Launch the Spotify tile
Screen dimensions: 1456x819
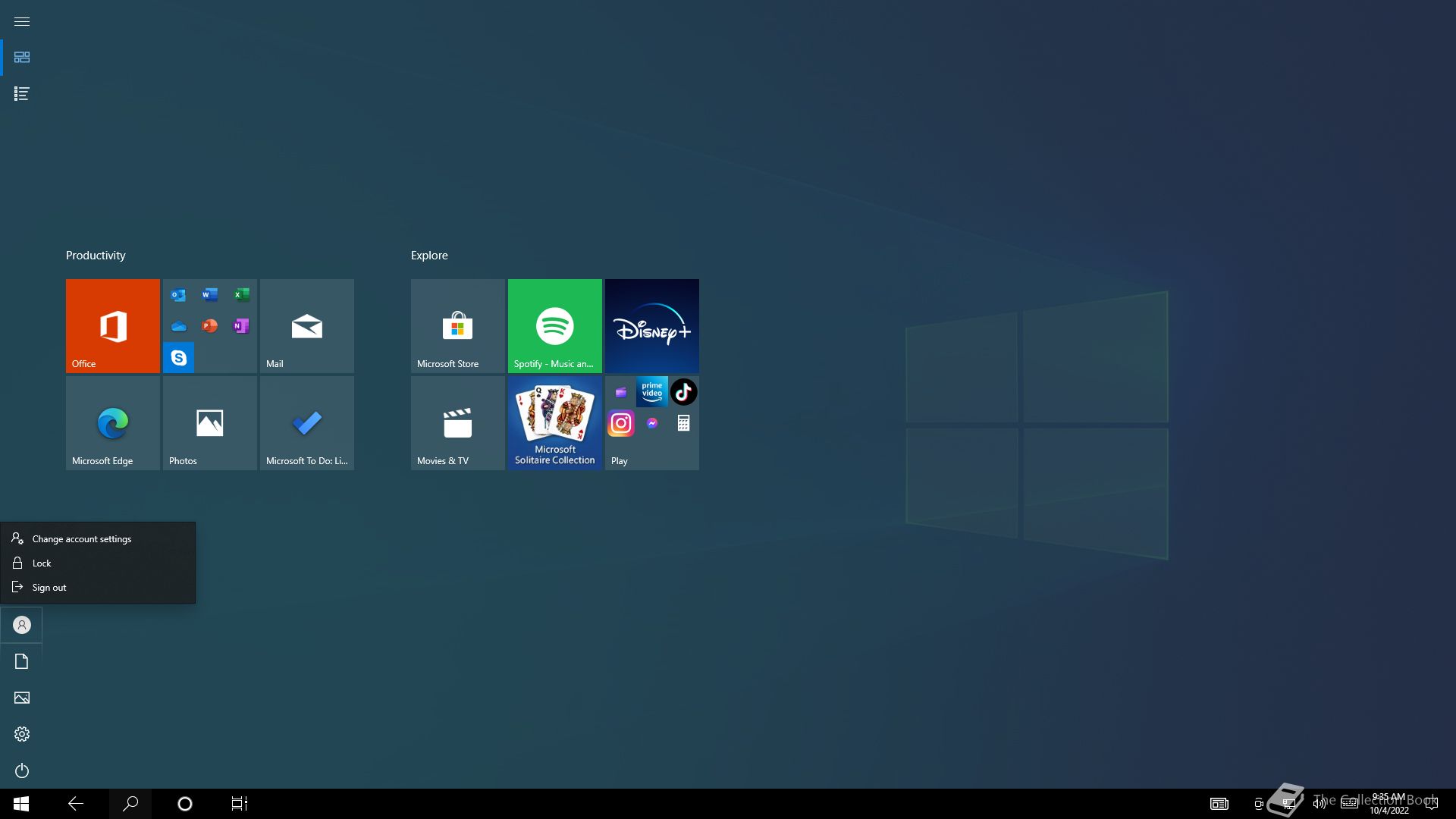coord(555,326)
